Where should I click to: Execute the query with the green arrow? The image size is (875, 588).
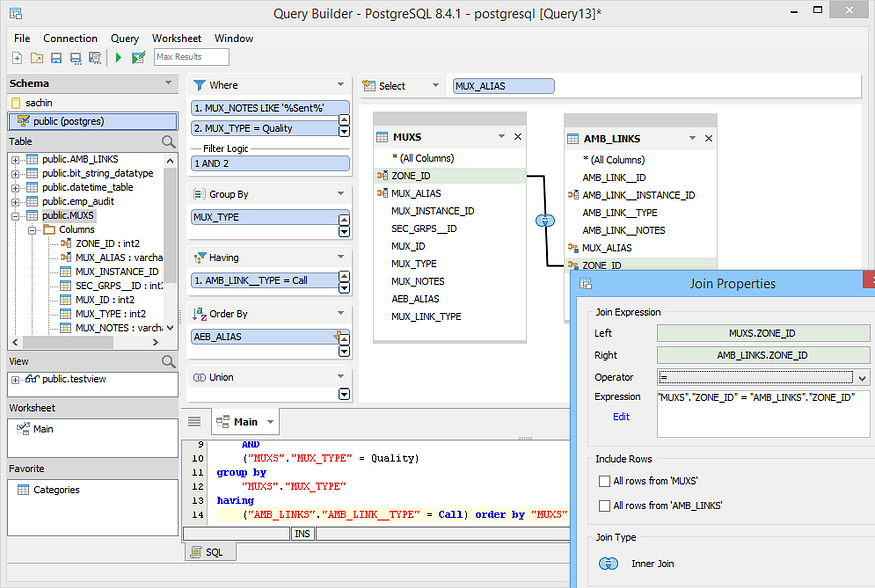tap(117, 57)
